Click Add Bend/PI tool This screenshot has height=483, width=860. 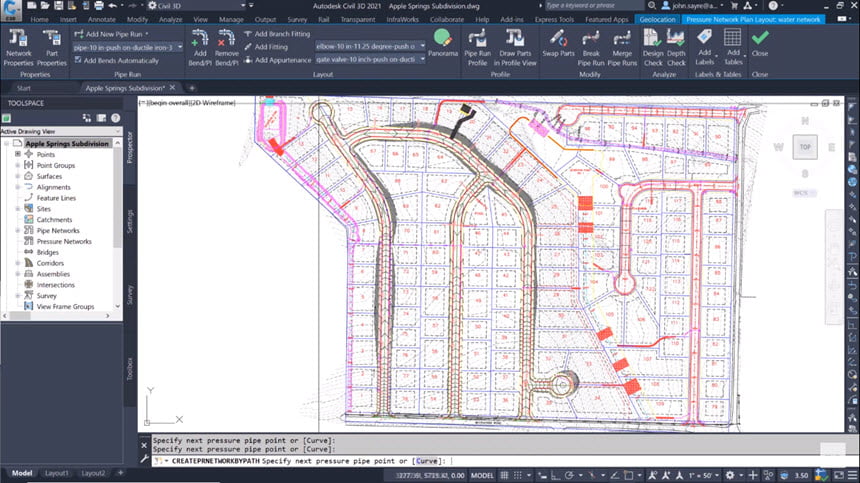[x=200, y=48]
